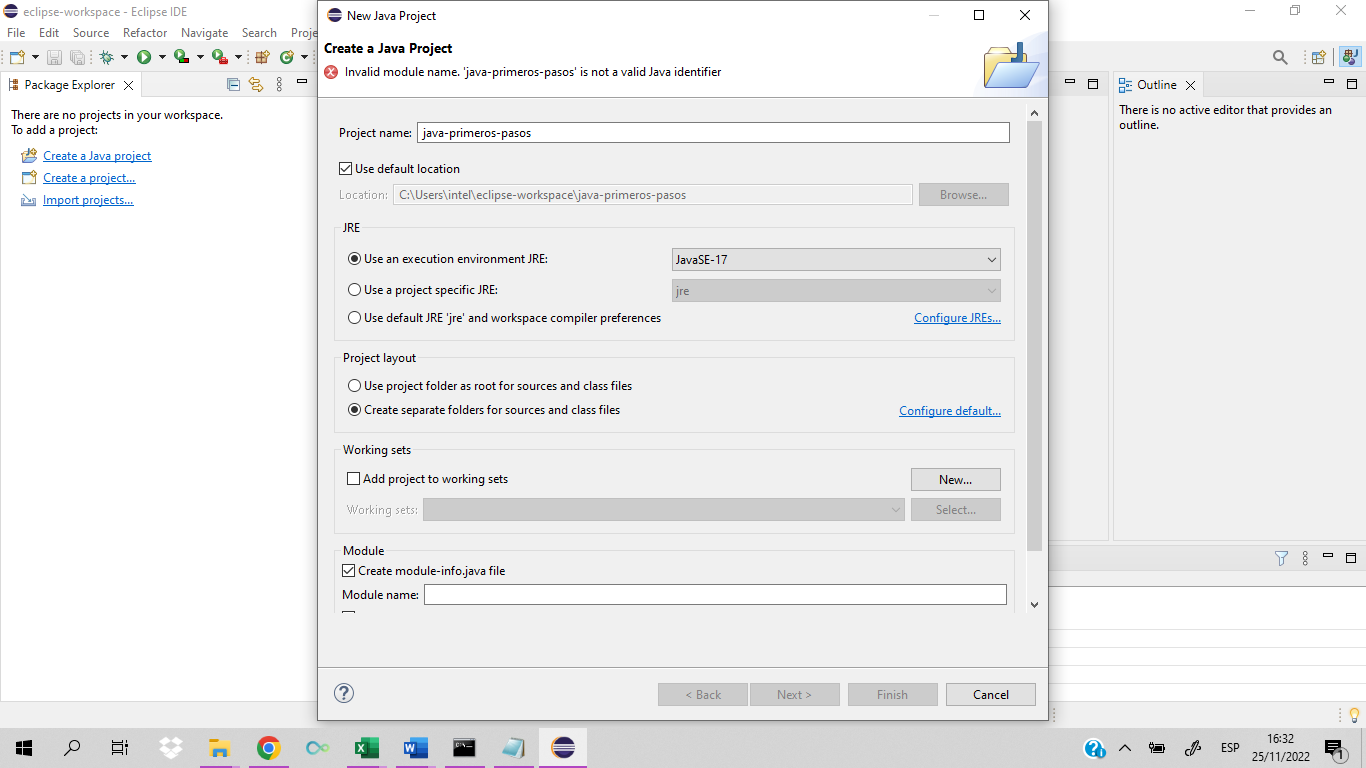
Task: Open the Search menu
Action: coord(259,33)
